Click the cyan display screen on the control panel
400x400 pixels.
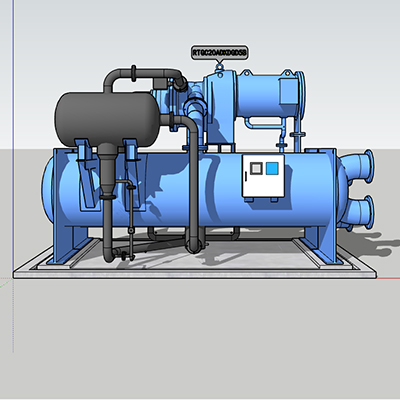(x=272, y=168)
